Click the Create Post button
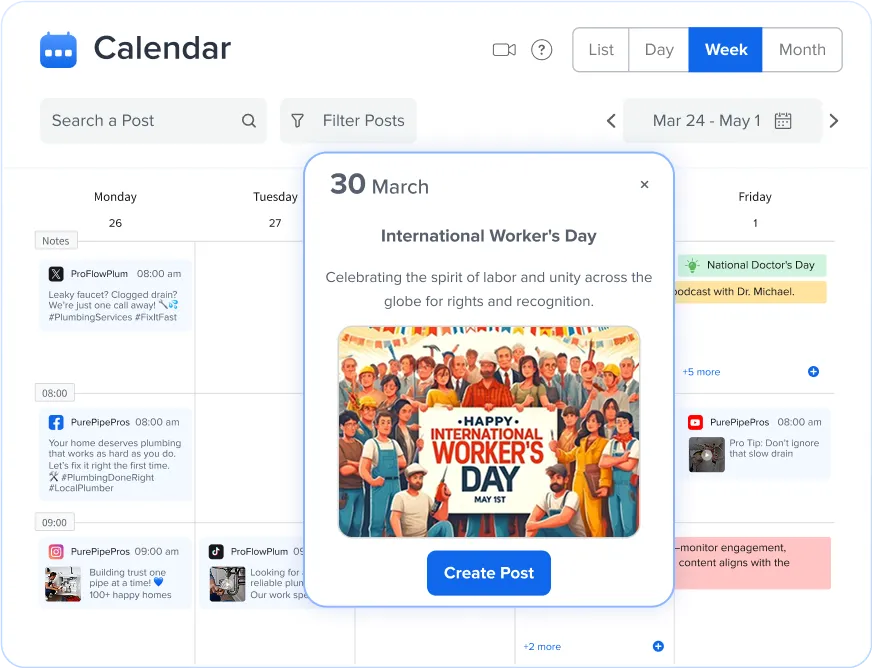Viewport: 872px width, 668px height. tap(488, 573)
